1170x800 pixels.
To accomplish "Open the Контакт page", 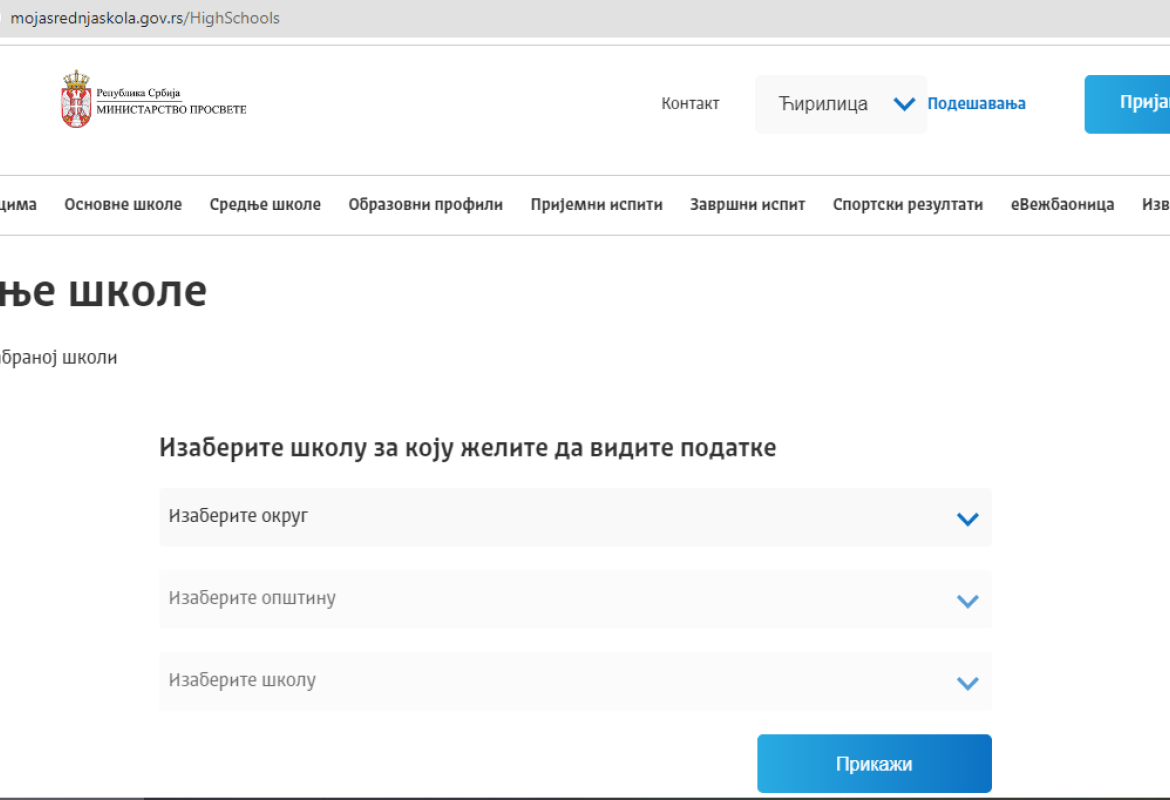I will pos(690,103).
